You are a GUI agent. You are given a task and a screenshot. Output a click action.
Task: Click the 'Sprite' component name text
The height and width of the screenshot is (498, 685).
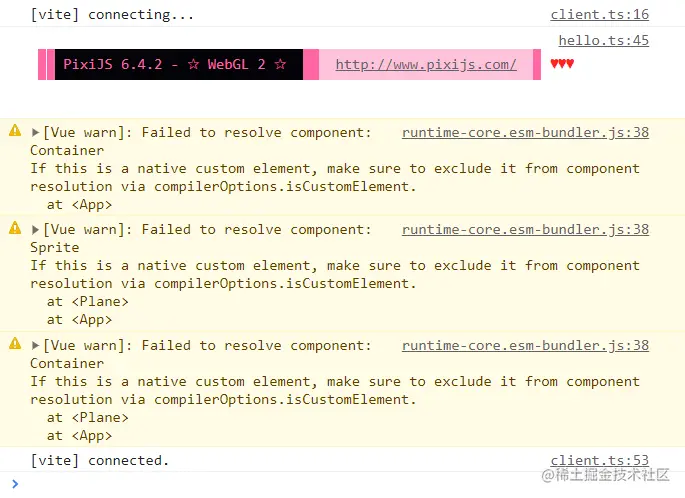pyautogui.click(x=55, y=248)
